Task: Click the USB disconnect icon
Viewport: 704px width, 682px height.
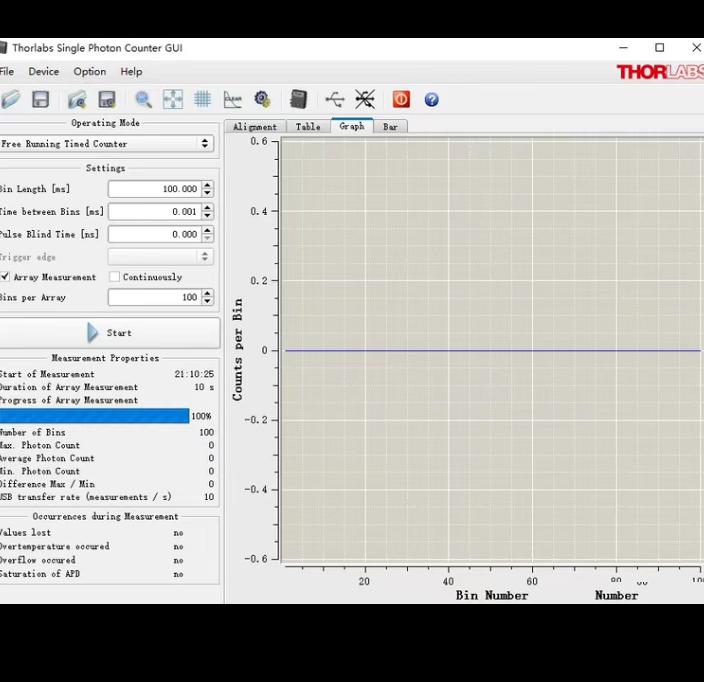Action: click(365, 99)
